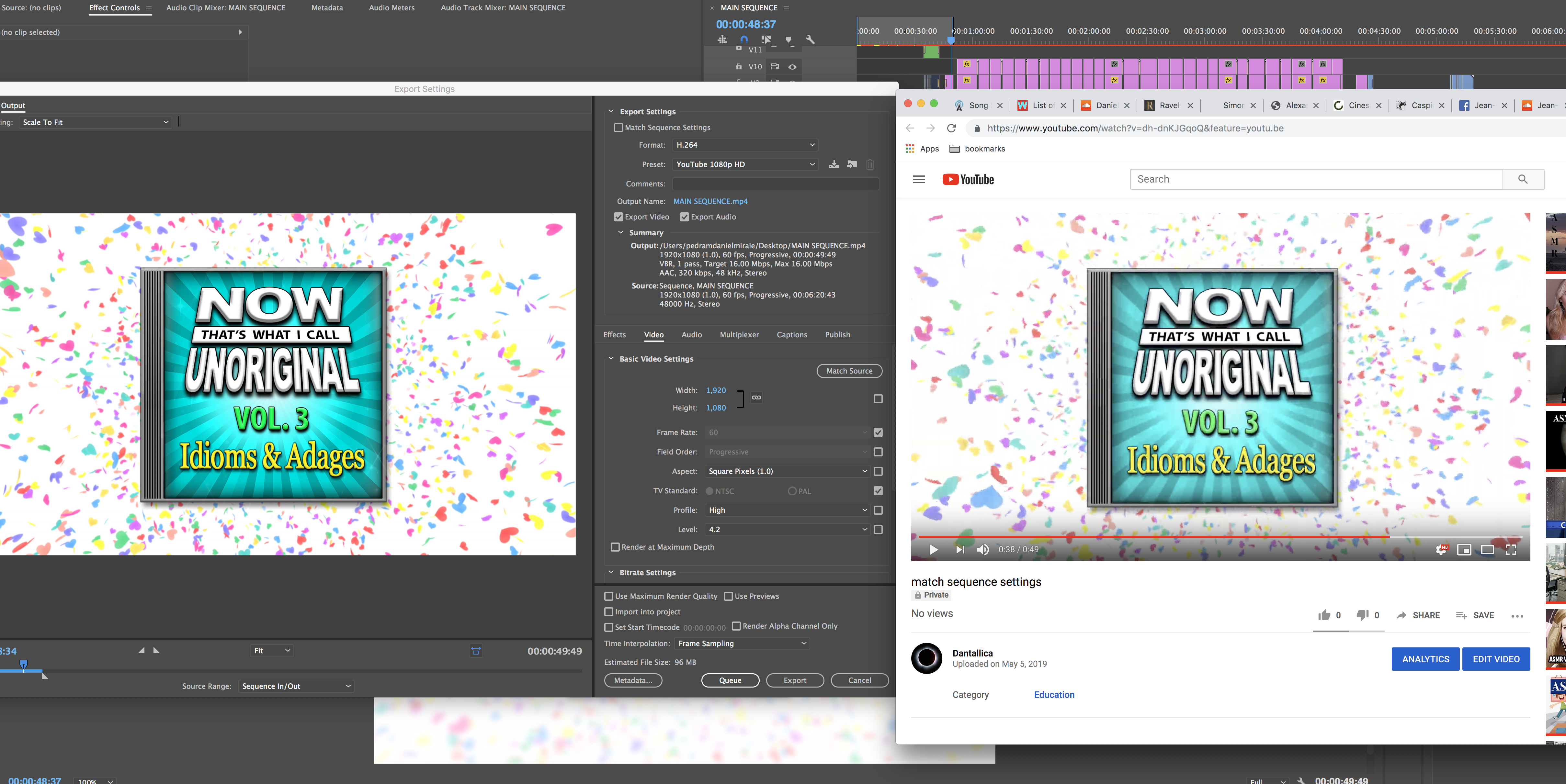Collapse Basic Video Settings section
This screenshot has height=784, width=1566.
click(611, 359)
